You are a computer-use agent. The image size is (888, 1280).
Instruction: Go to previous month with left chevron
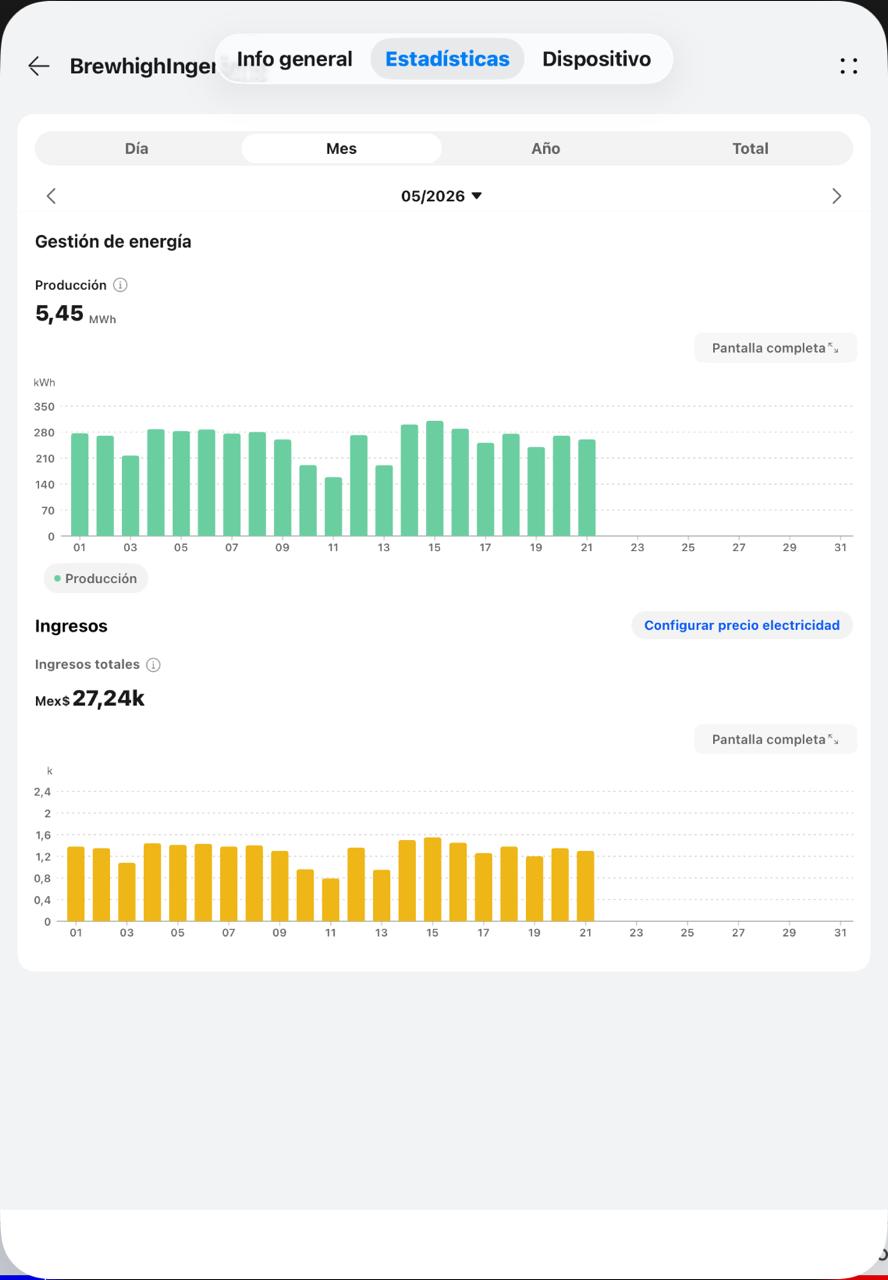[51, 196]
